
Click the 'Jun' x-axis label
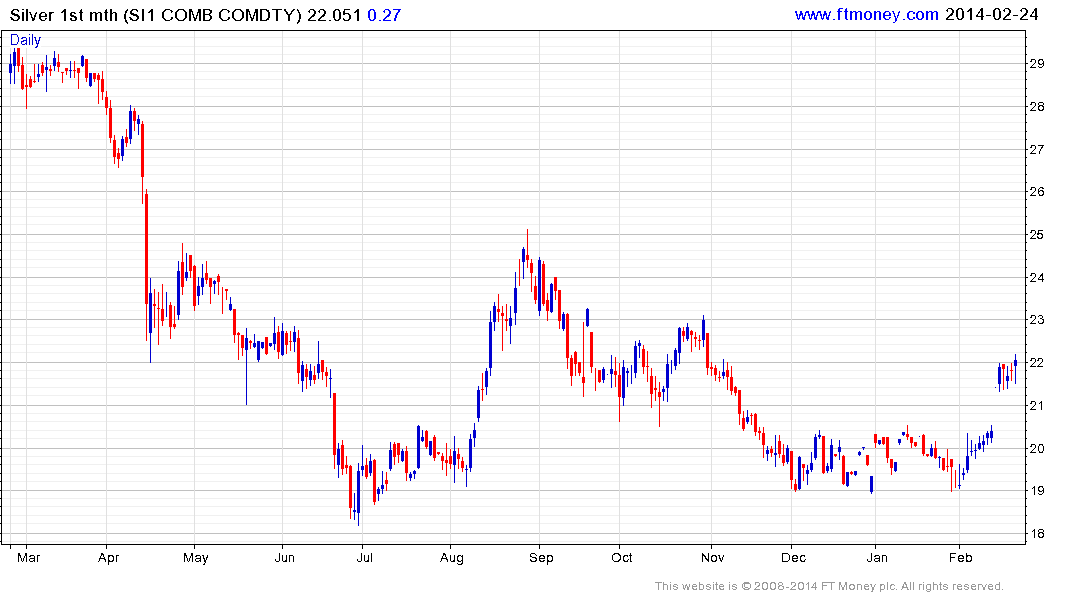coord(285,557)
